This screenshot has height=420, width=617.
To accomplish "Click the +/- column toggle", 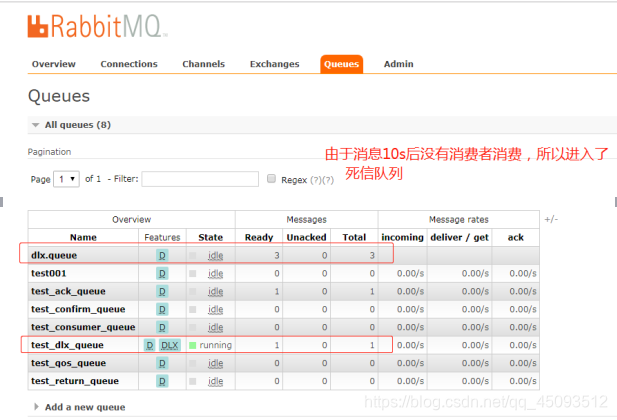I will [x=551, y=219].
